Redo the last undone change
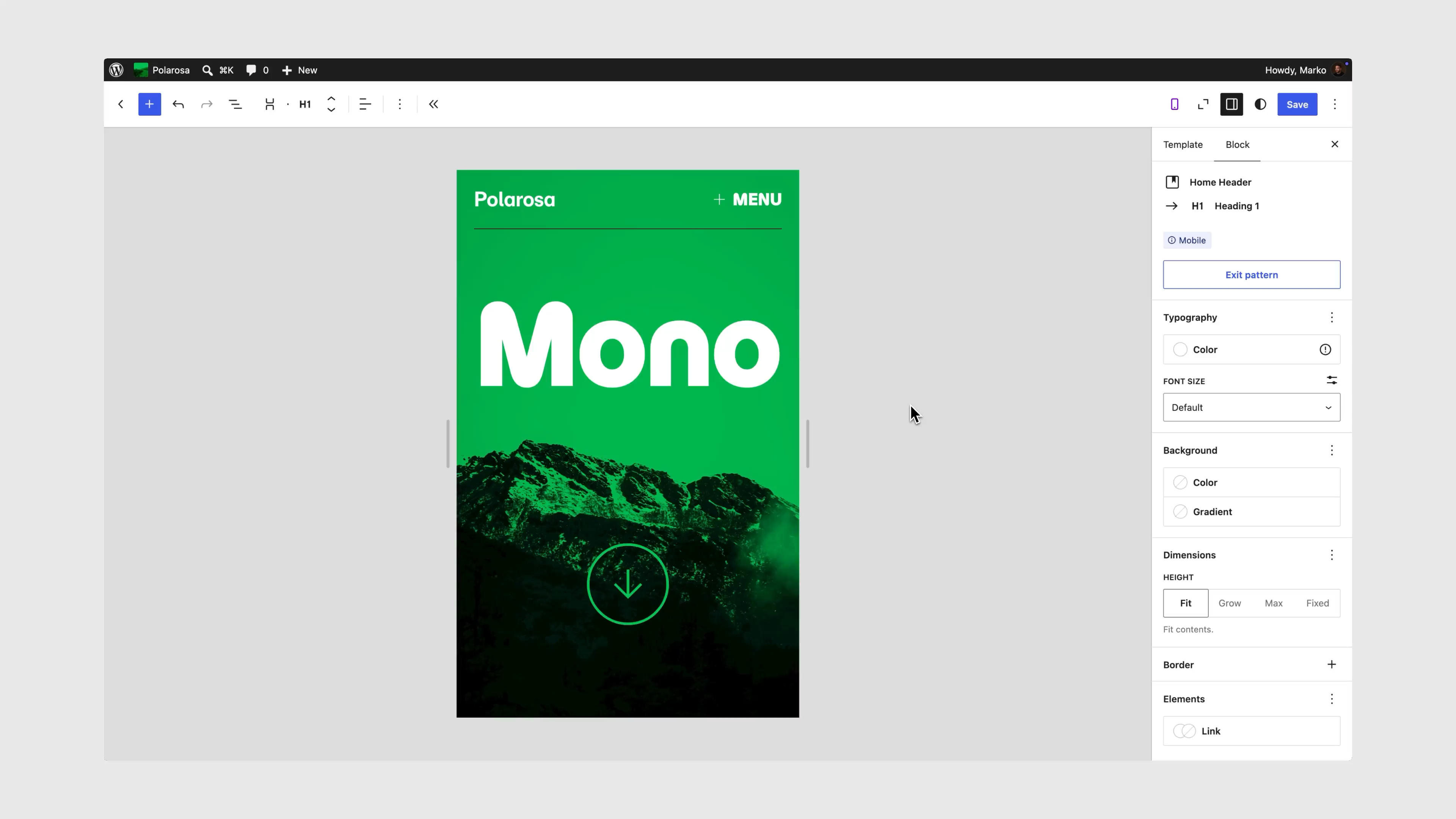Screen dimensions: 1456x819 [x=207, y=104]
